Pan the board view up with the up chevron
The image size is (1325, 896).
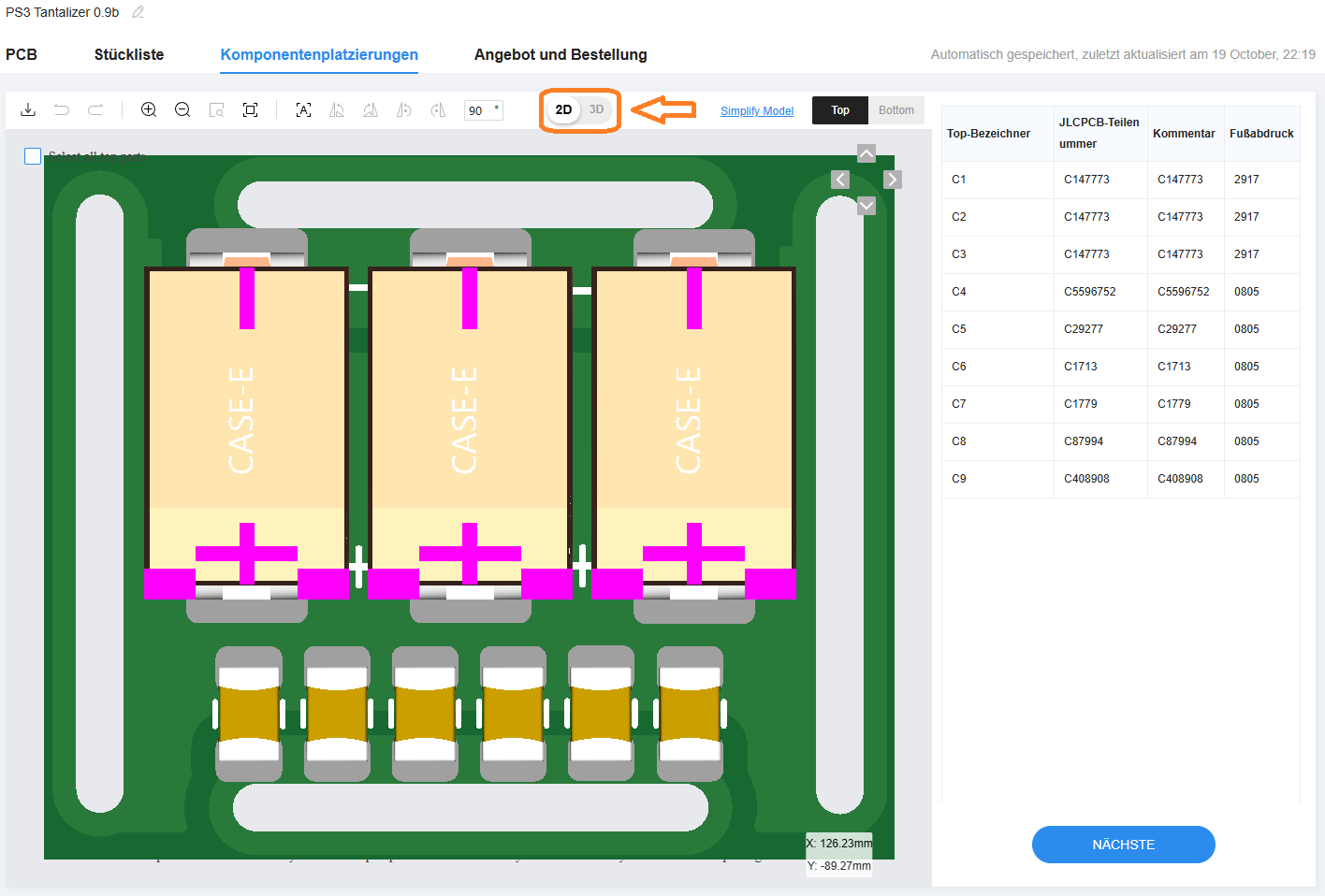click(866, 153)
